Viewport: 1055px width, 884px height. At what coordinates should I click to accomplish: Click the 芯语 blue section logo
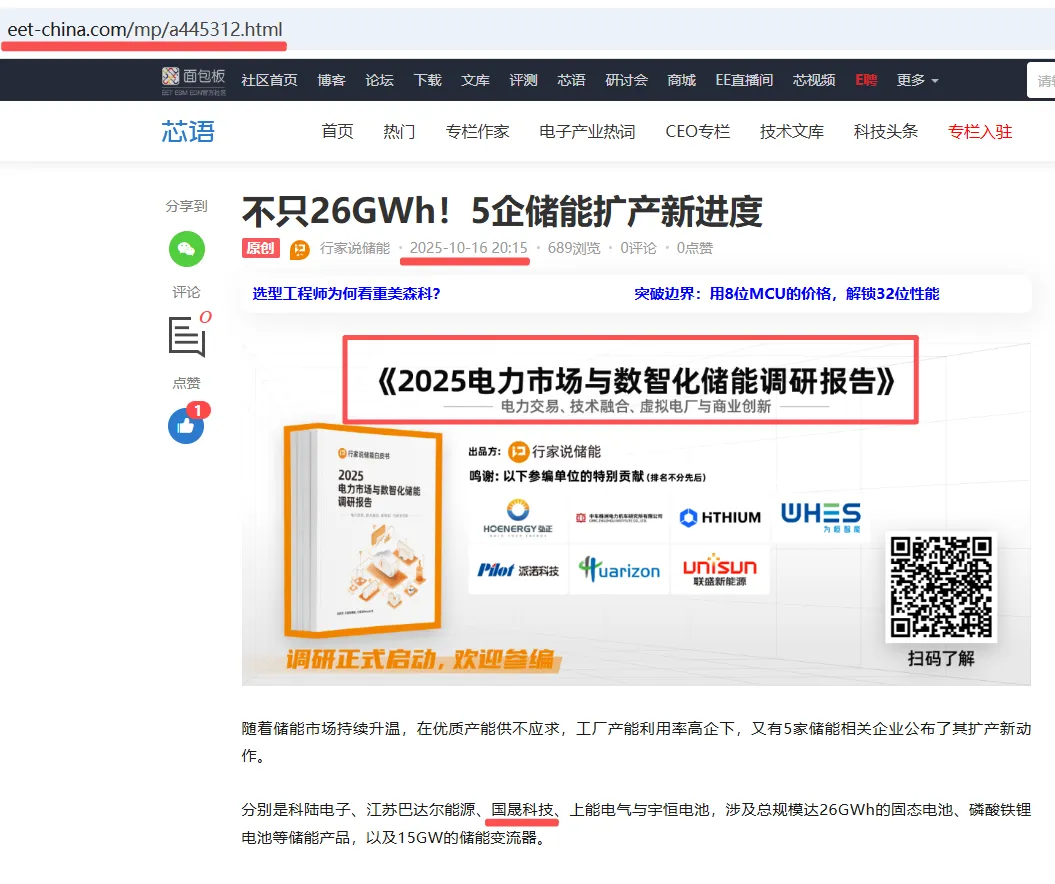(x=188, y=131)
